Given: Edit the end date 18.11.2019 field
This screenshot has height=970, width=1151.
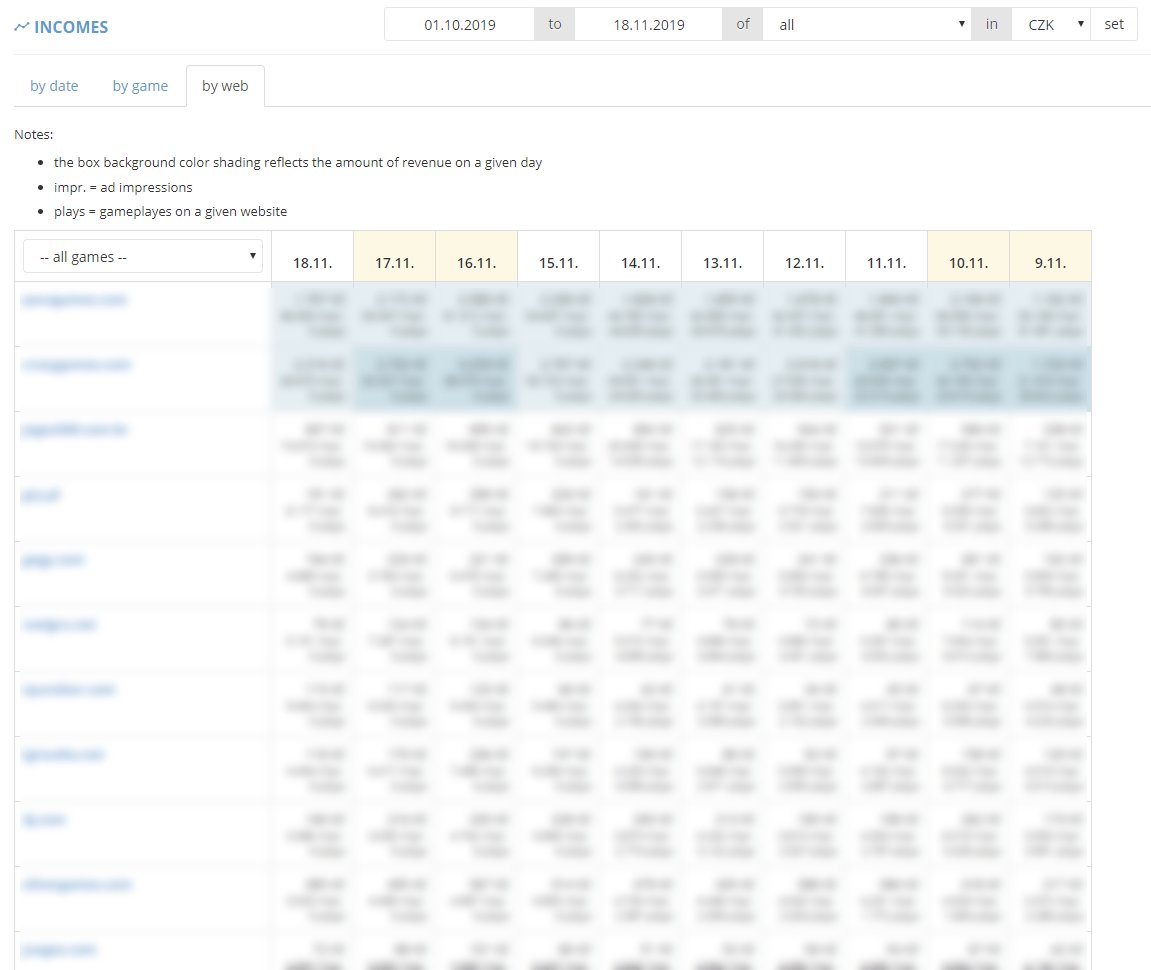Looking at the screenshot, I should (649, 24).
